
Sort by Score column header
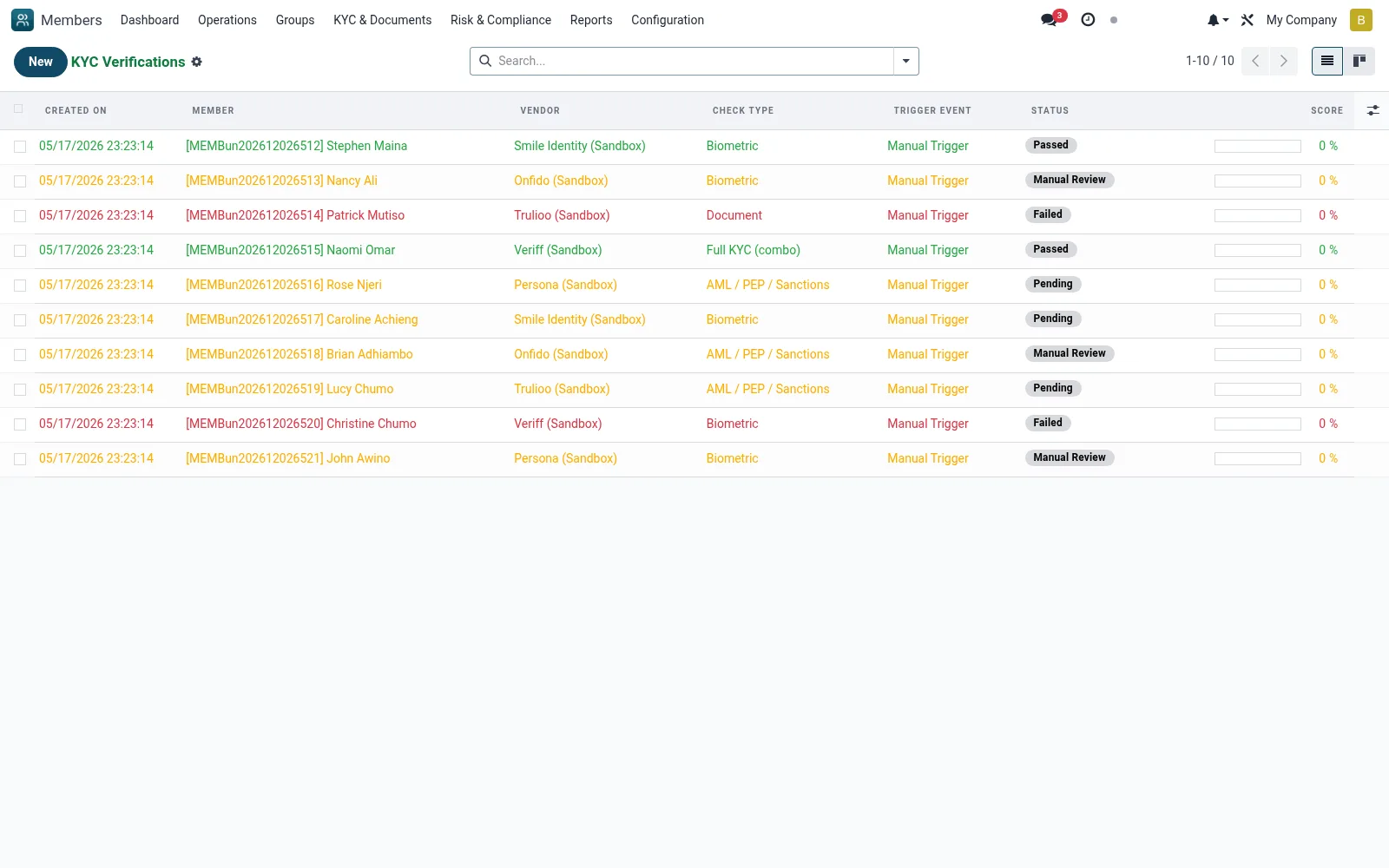(1326, 110)
